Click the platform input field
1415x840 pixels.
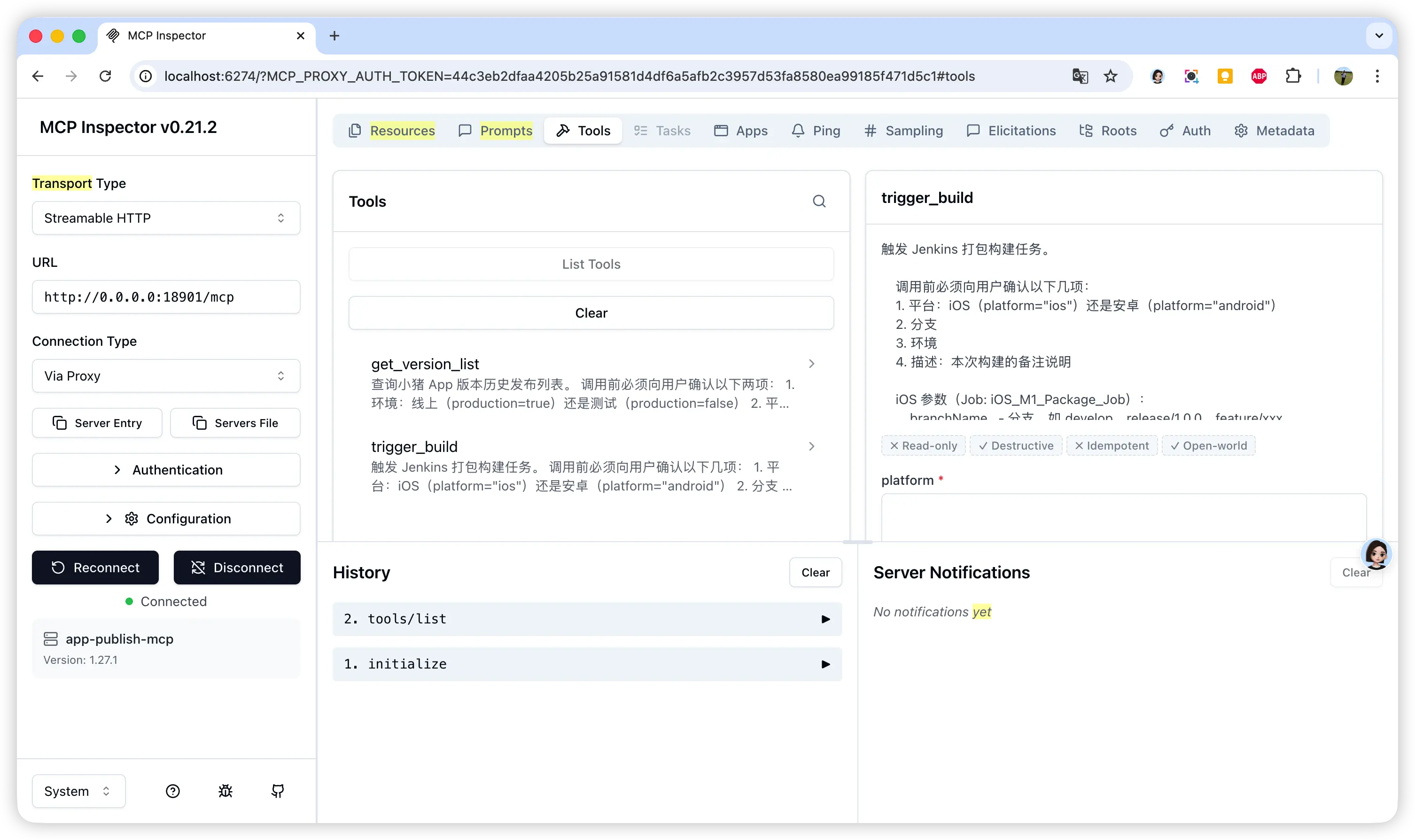click(x=1124, y=517)
